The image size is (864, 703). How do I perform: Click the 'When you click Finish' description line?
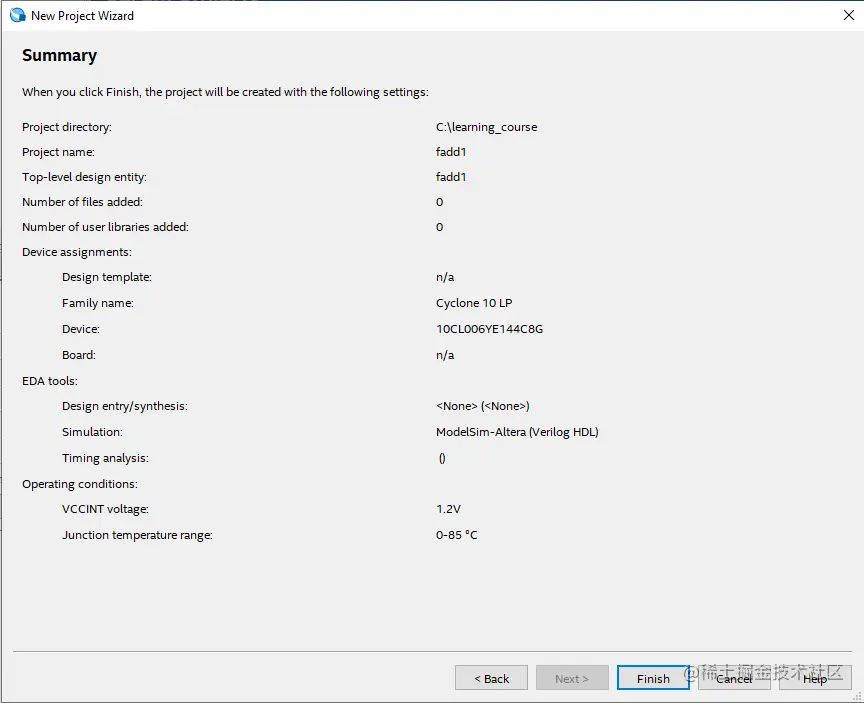point(225,92)
